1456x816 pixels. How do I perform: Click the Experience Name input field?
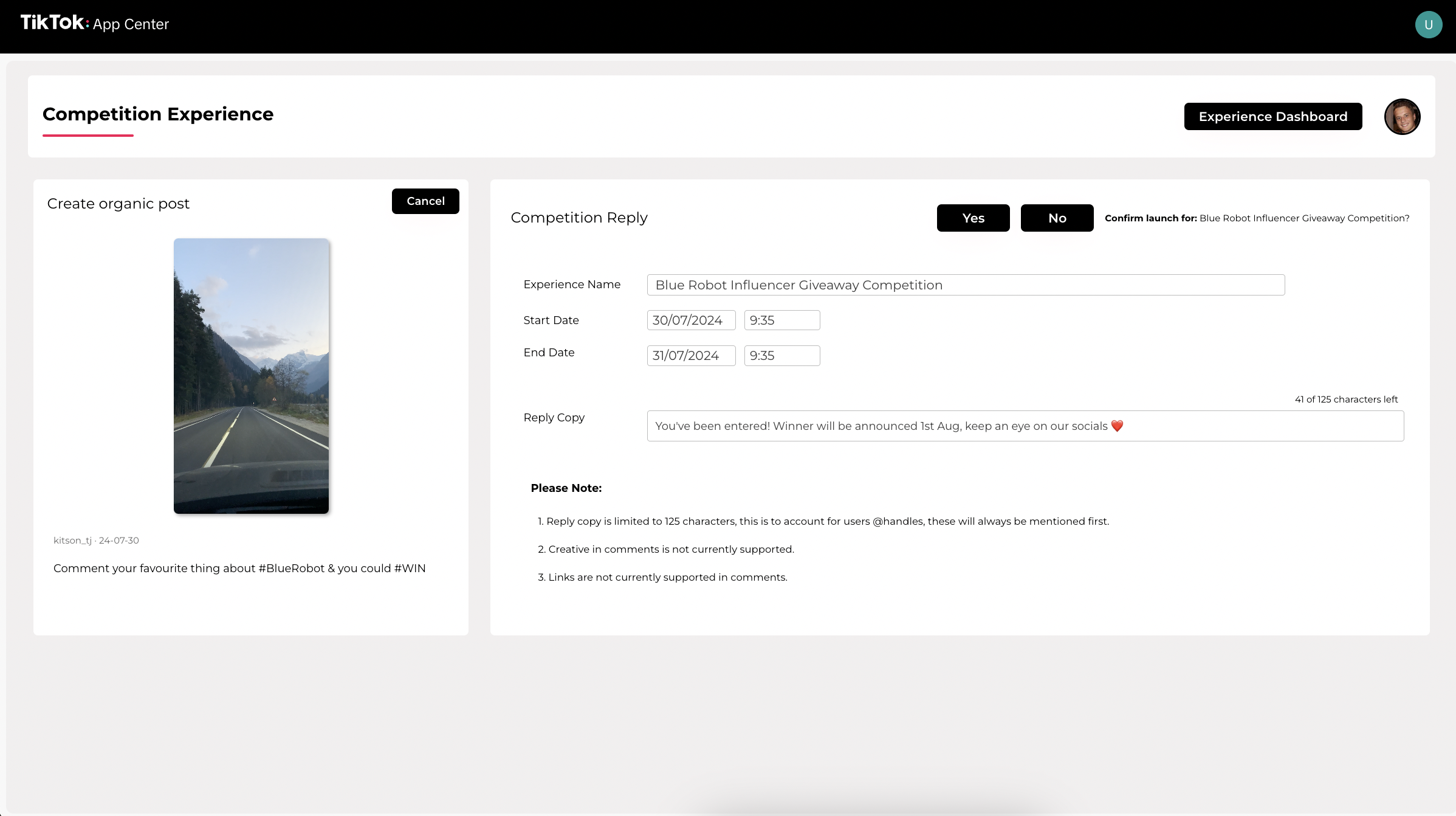pos(965,285)
